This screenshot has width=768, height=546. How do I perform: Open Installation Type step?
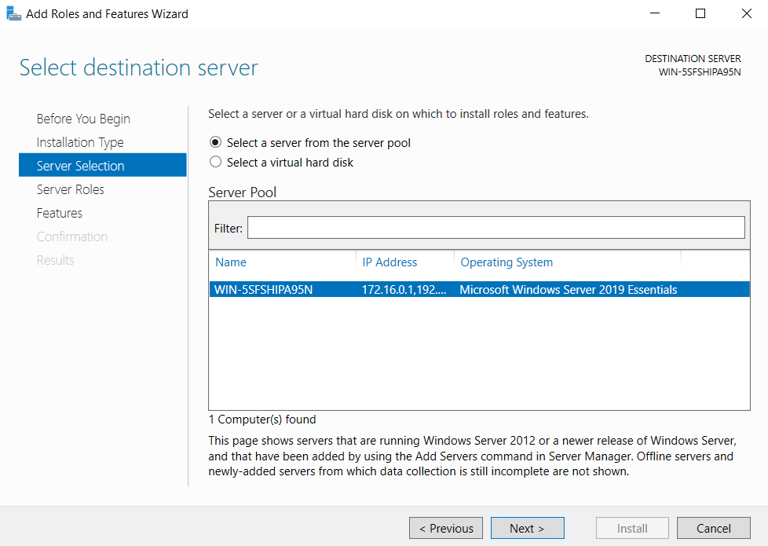pos(80,142)
